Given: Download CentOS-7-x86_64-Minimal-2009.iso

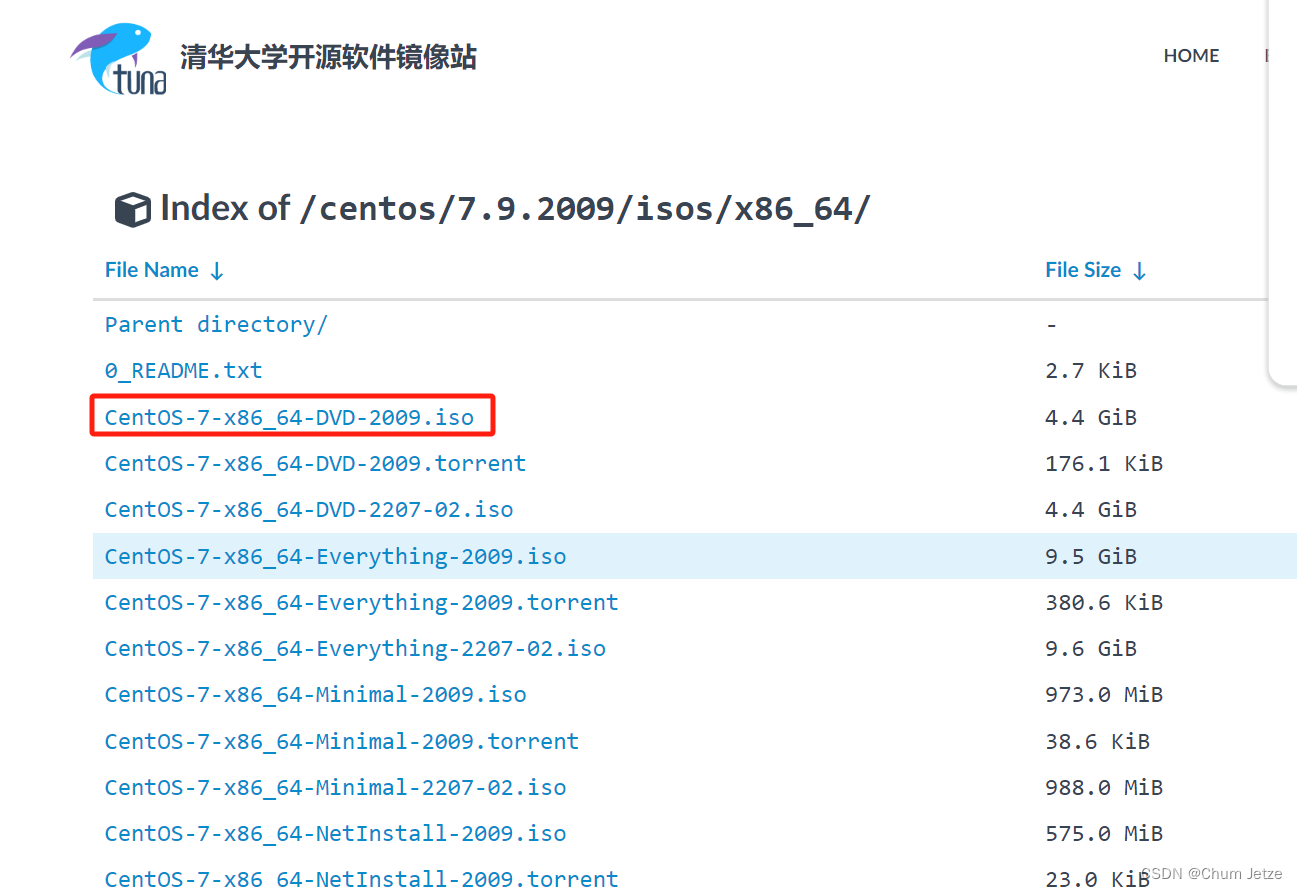Looking at the screenshot, I should coord(315,694).
